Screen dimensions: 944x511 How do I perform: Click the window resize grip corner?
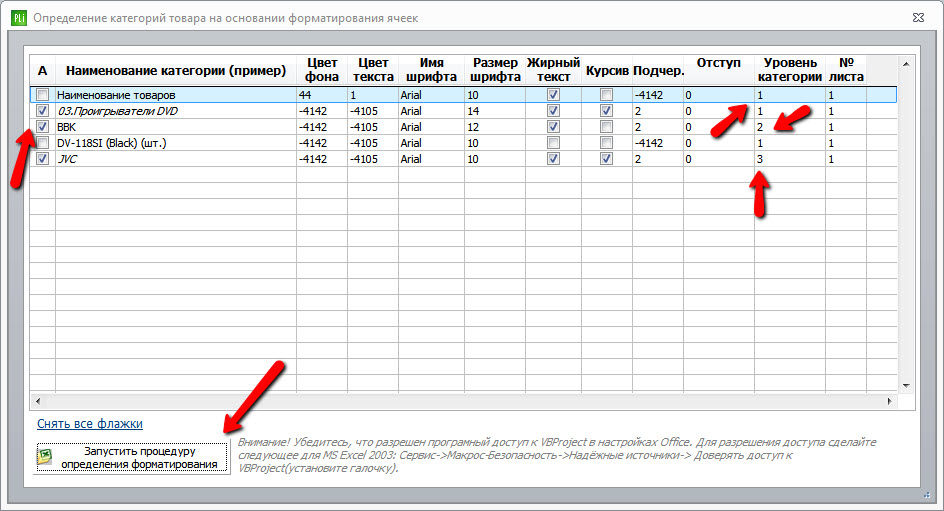pos(927,495)
